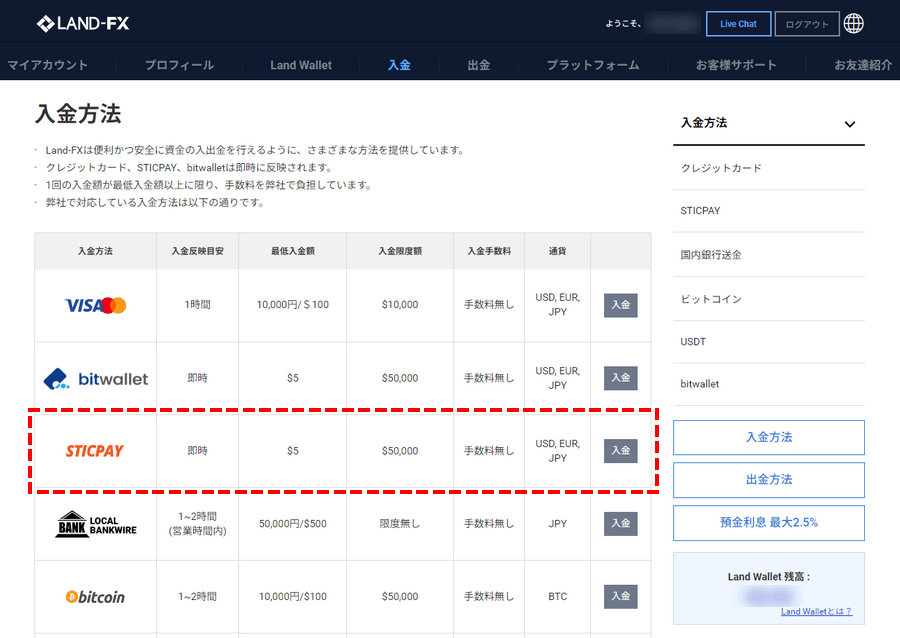Open the Land Walletとは？ link

816,612
